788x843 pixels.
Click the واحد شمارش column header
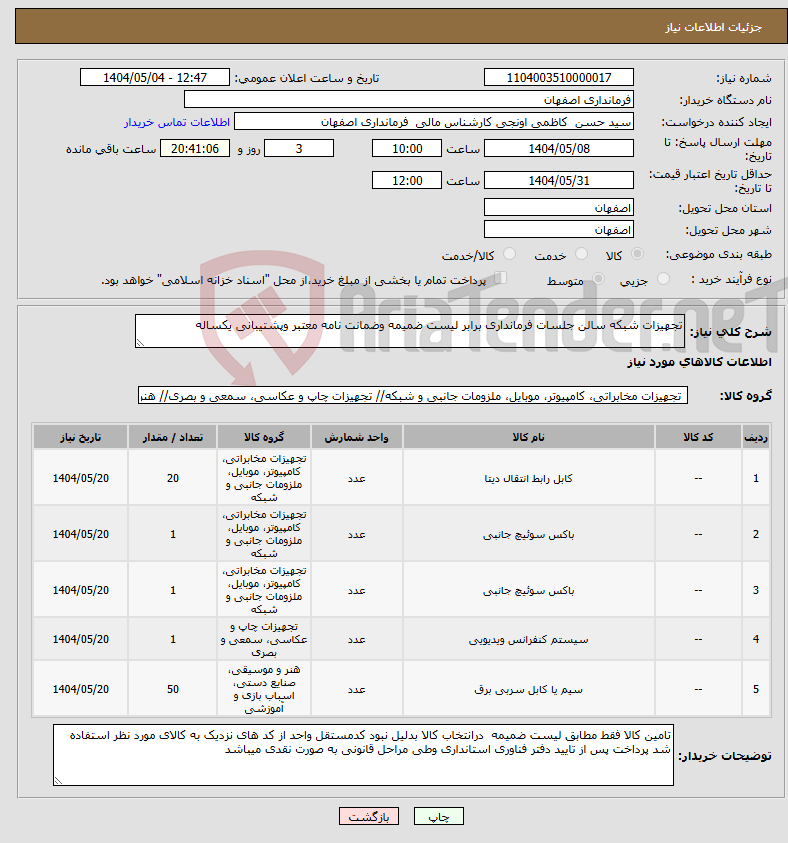coord(356,437)
